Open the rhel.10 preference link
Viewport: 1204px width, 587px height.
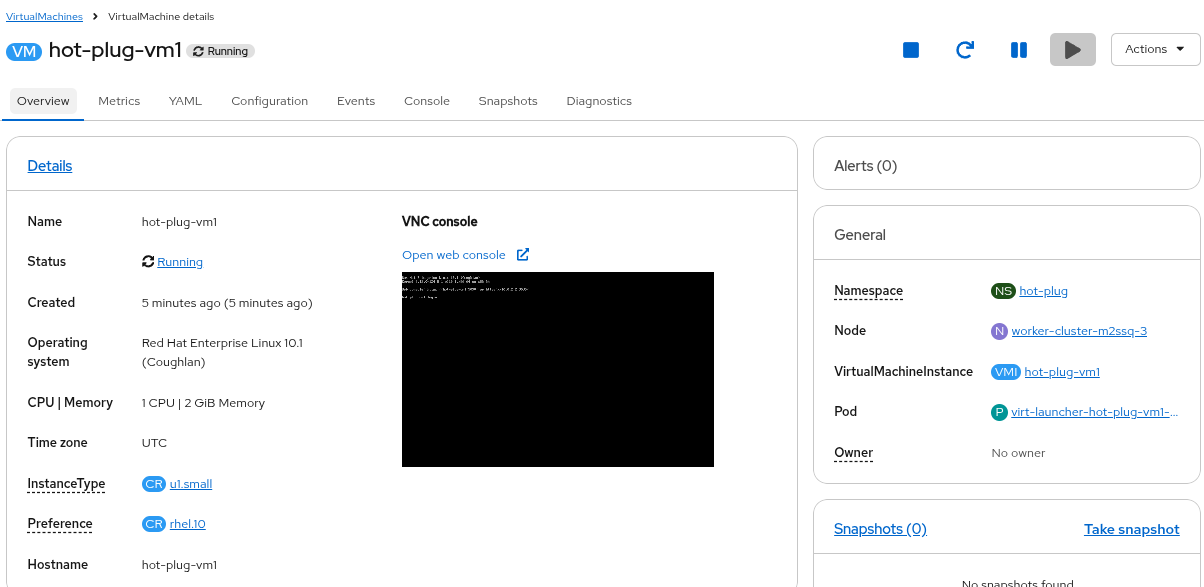click(x=188, y=524)
